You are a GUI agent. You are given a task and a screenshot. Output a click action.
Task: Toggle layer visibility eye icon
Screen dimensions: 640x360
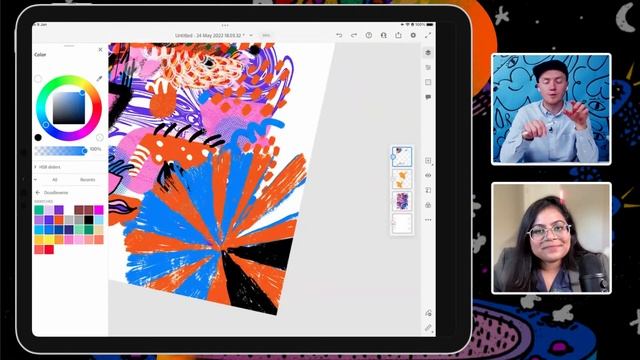tap(428, 175)
